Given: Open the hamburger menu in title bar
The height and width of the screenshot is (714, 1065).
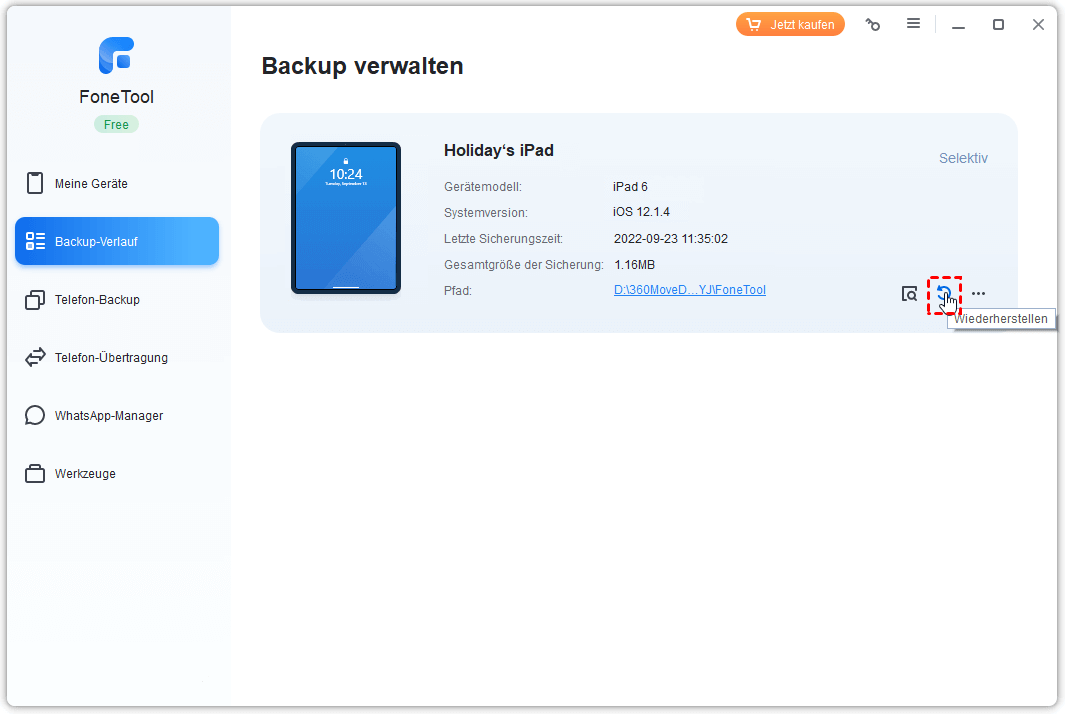Looking at the screenshot, I should (913, 24).
